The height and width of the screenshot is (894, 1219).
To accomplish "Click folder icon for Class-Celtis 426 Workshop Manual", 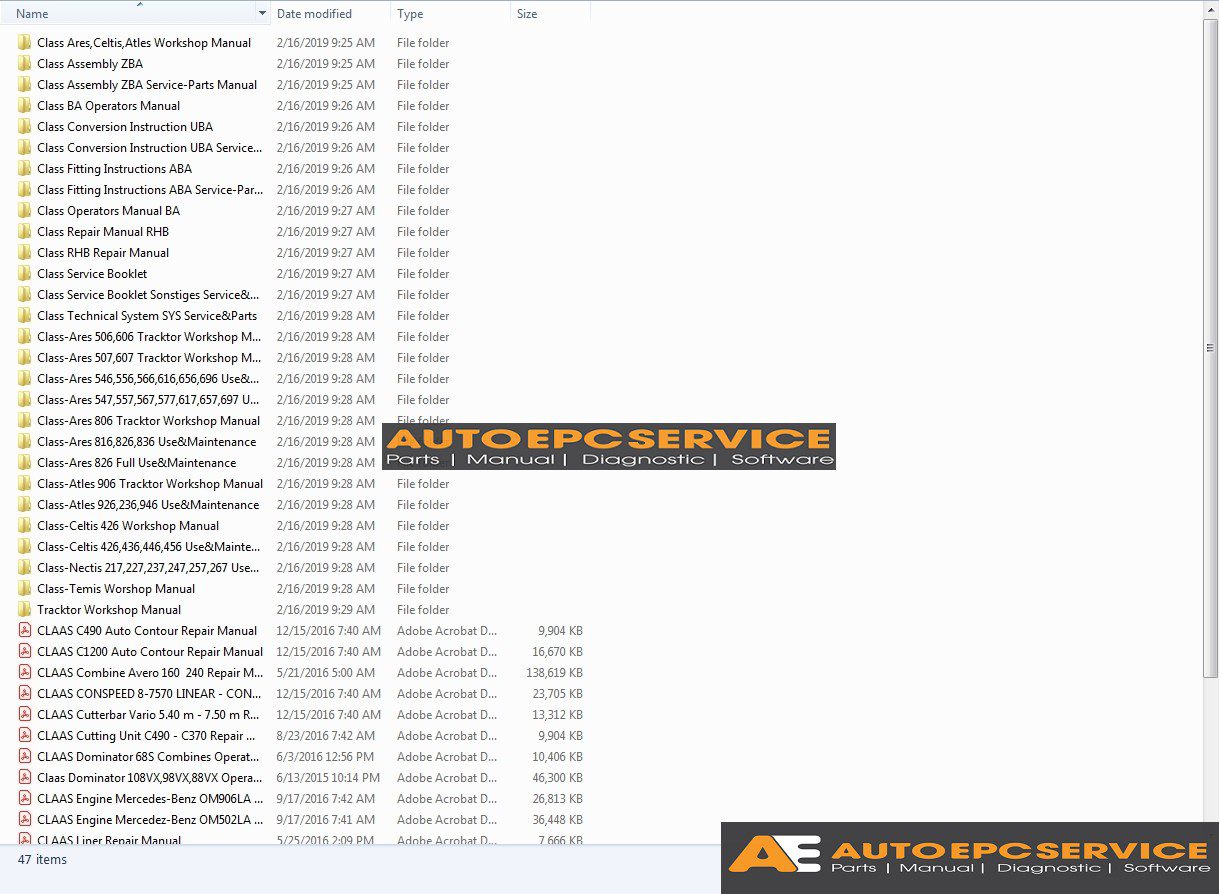I will pyautogui.click(x=24, y=526).
